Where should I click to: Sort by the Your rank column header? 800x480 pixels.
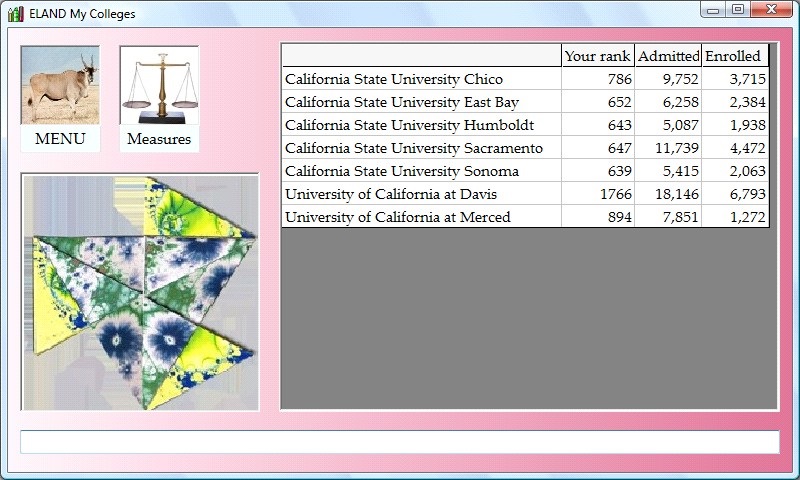click(x=597, y=56)
